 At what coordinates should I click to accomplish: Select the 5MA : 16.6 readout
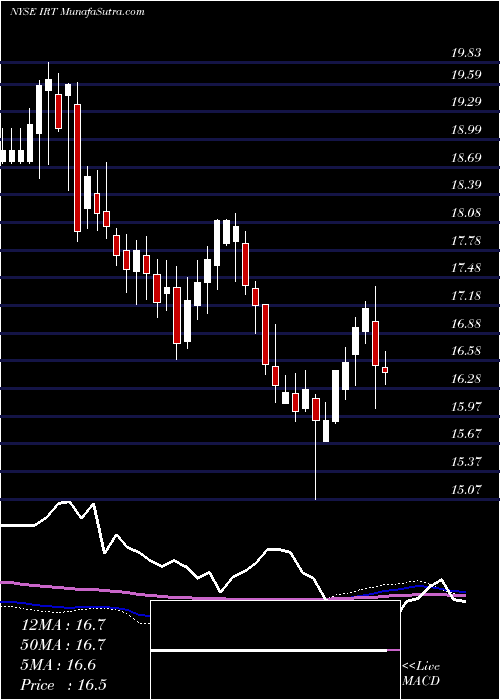tap(58, 665)
